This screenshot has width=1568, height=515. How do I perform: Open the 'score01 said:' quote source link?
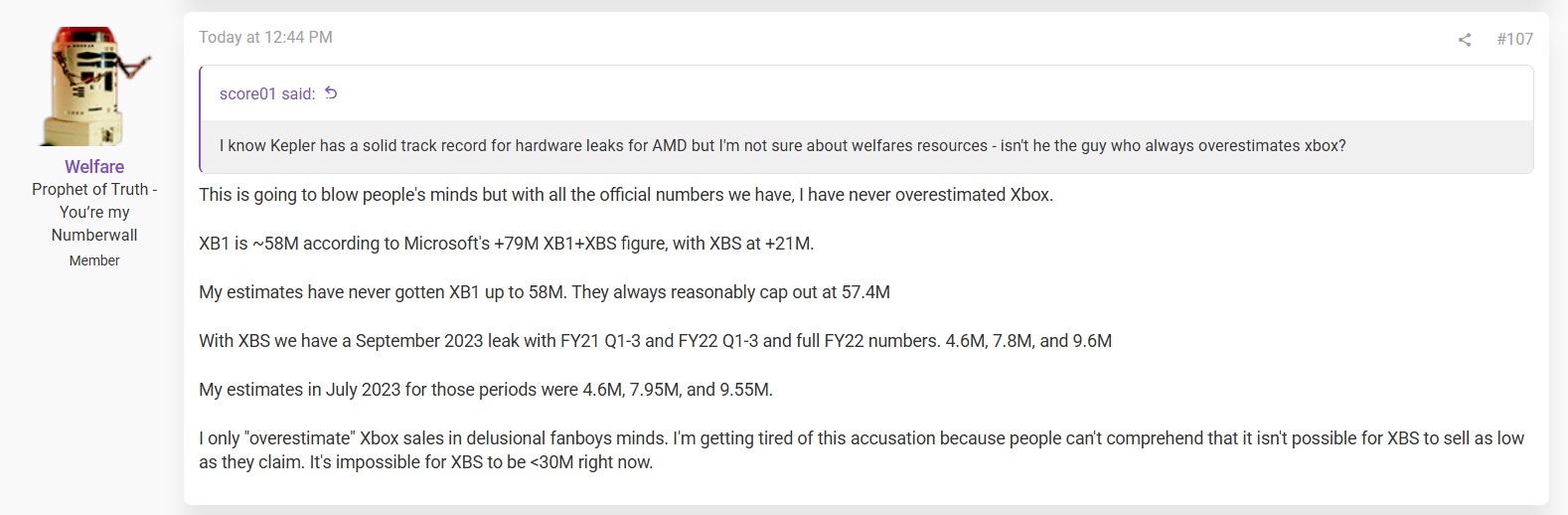267,93
